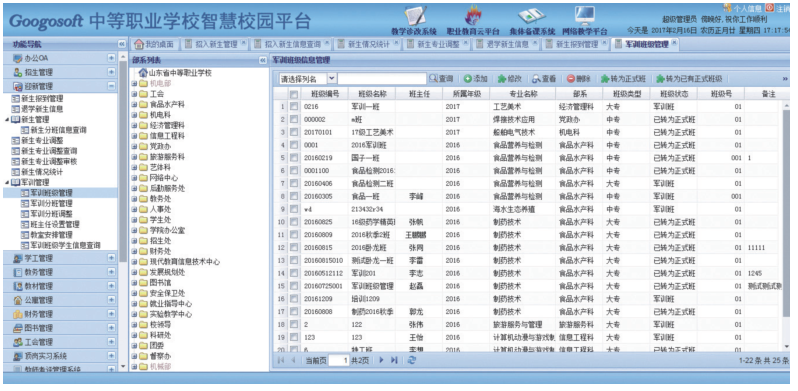Go to previous page icon

[x=293, y=360]
